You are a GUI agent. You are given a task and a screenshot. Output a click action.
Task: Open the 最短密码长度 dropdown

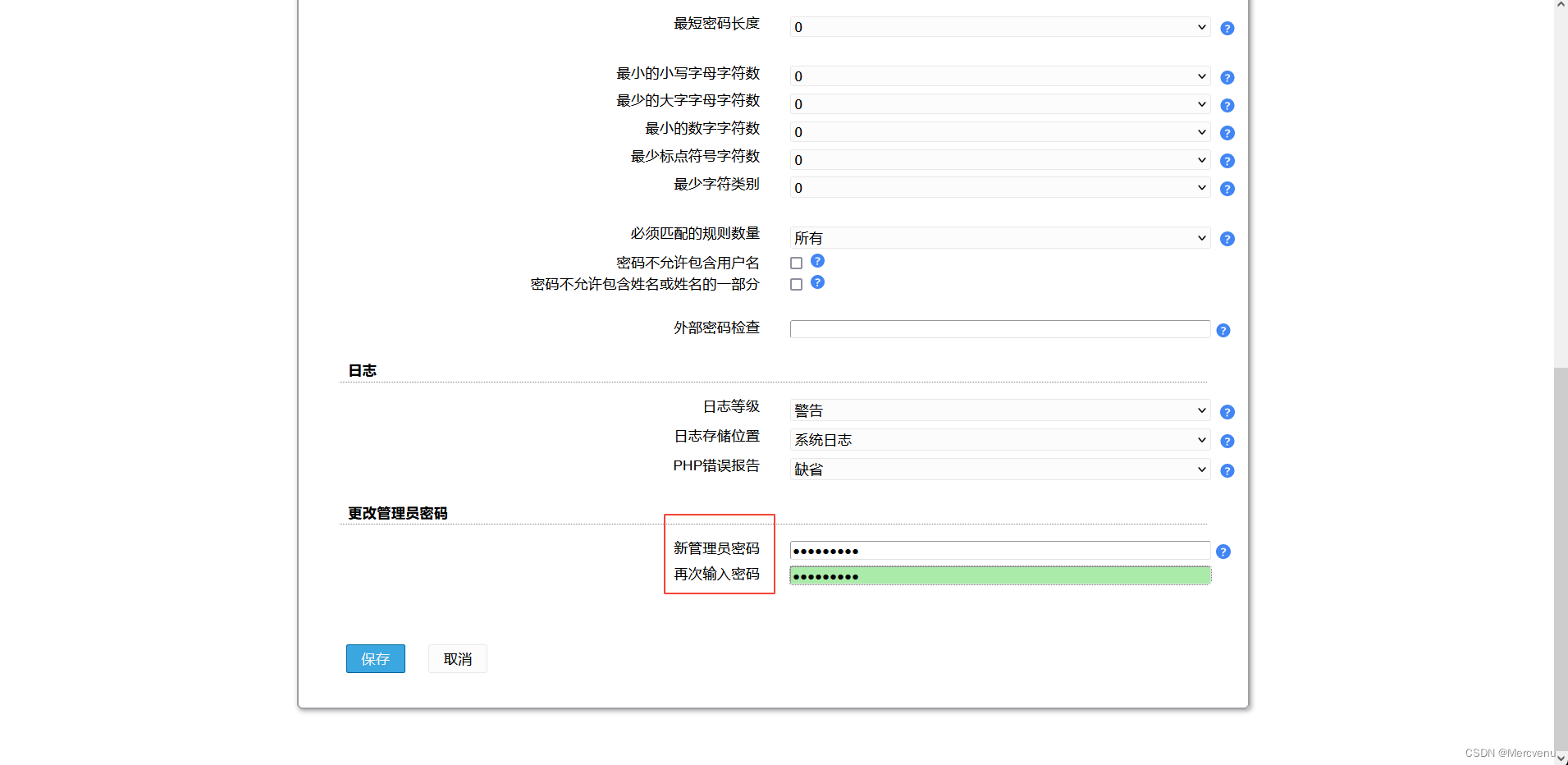pyautogui.click(x=1000, y=27)
